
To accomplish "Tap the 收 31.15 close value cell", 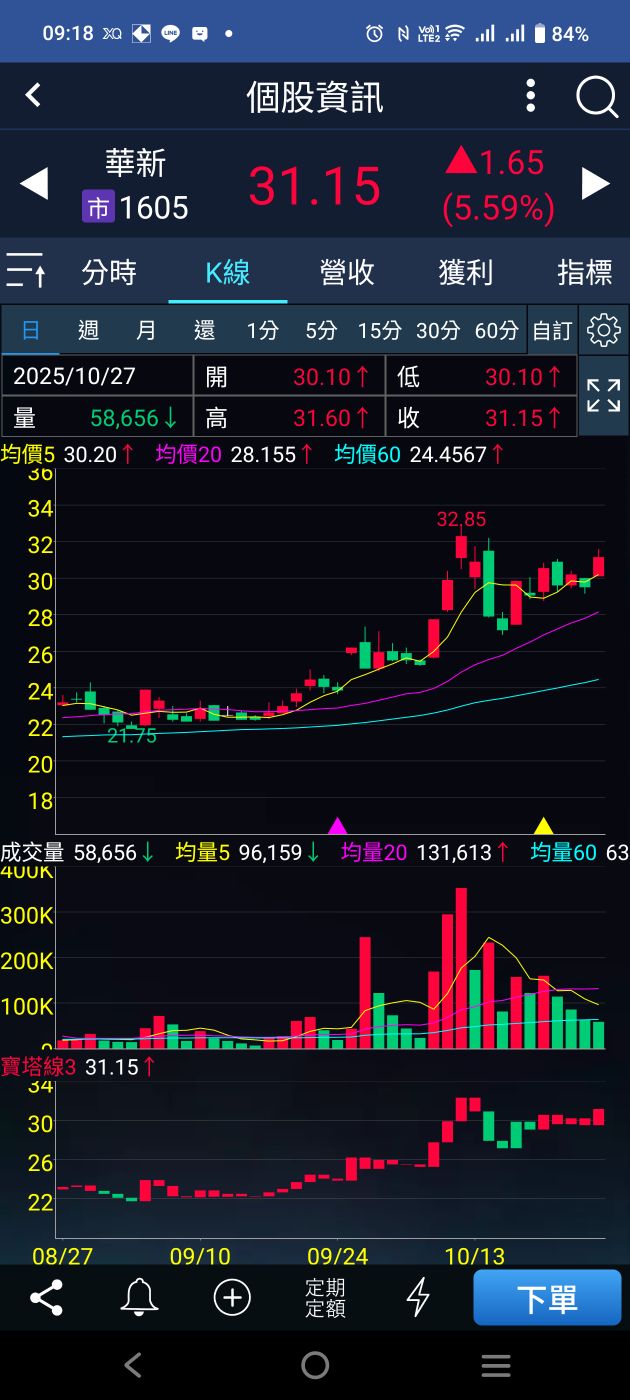I will [x=481, y=417].
